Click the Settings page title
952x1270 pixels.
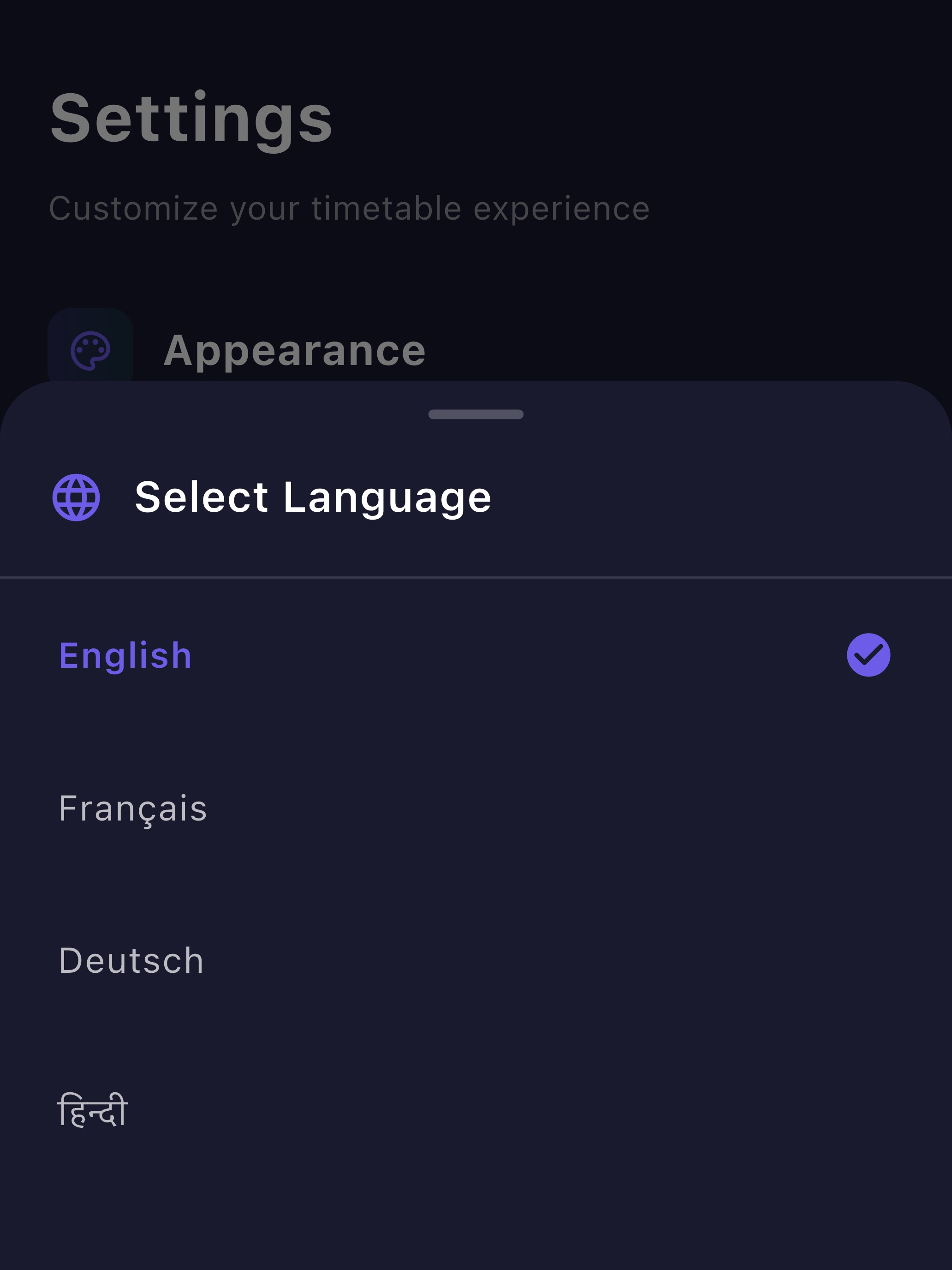[191, 120]
